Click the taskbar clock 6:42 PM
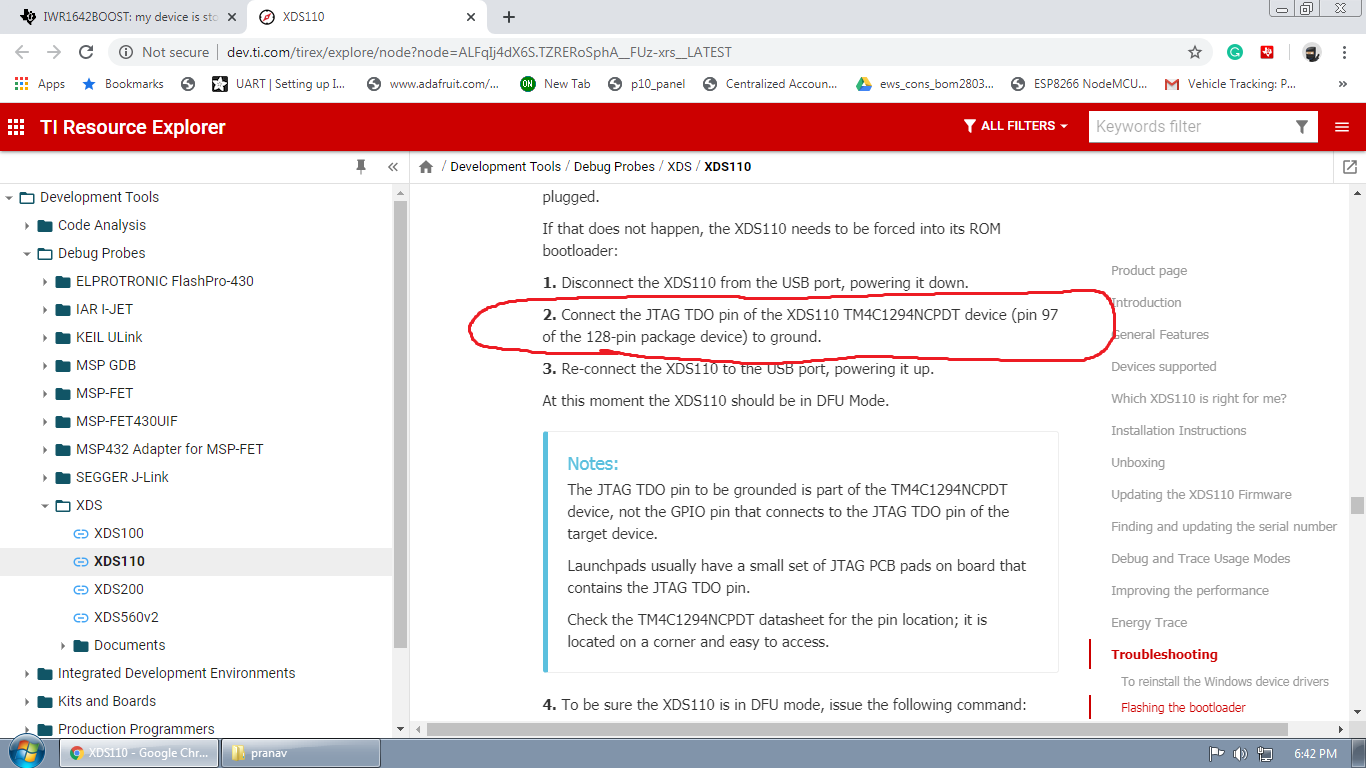Screen dimensions: 1366x768 [x=1315, y=753]
